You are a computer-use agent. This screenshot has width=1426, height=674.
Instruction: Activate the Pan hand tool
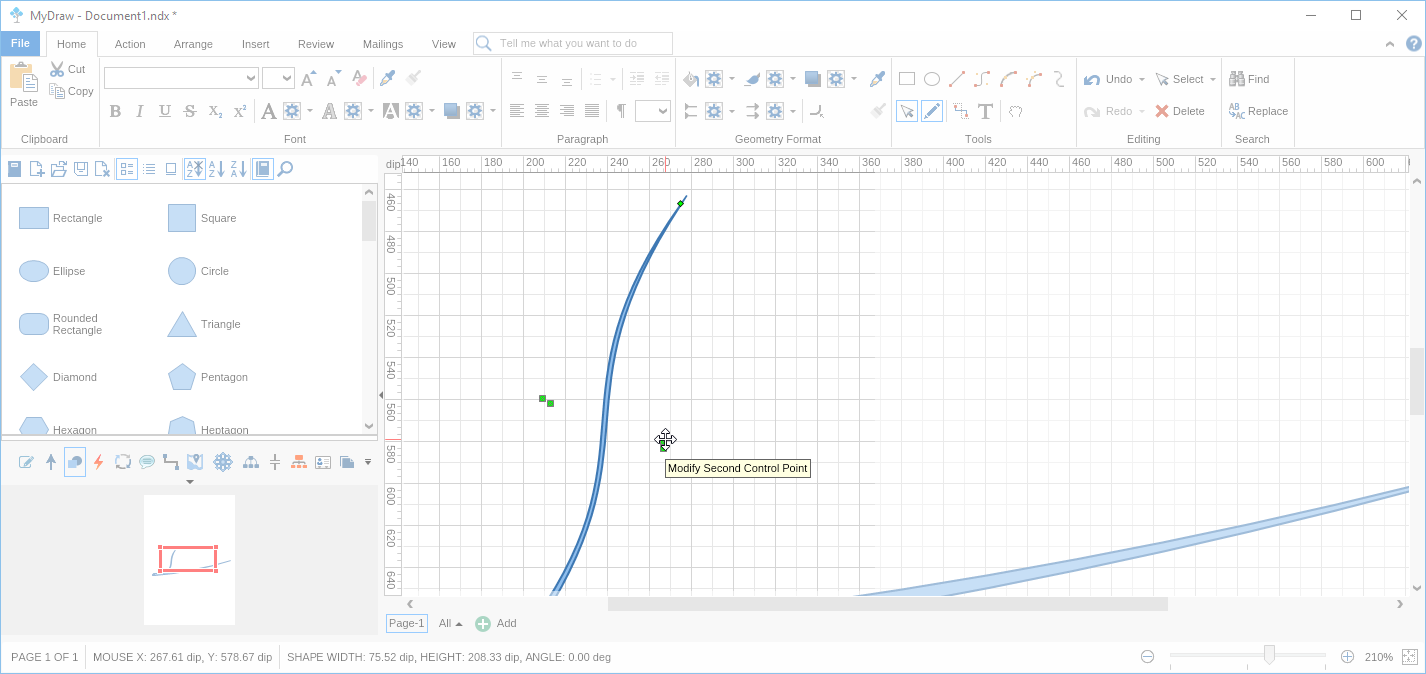click(1015, 111)
